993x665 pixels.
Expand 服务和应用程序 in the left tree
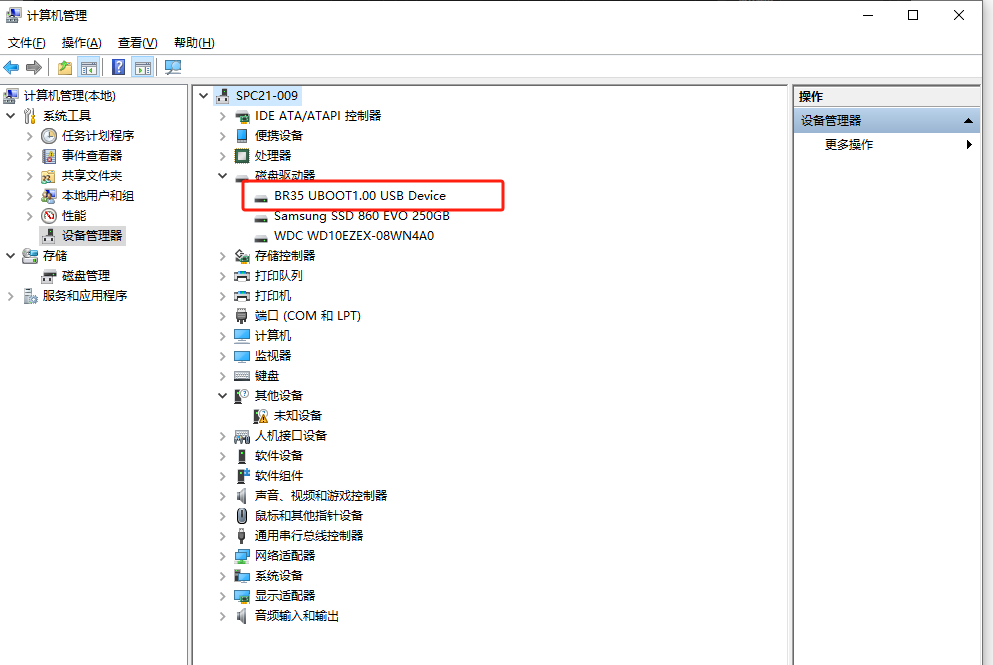[x=10, y=296]
